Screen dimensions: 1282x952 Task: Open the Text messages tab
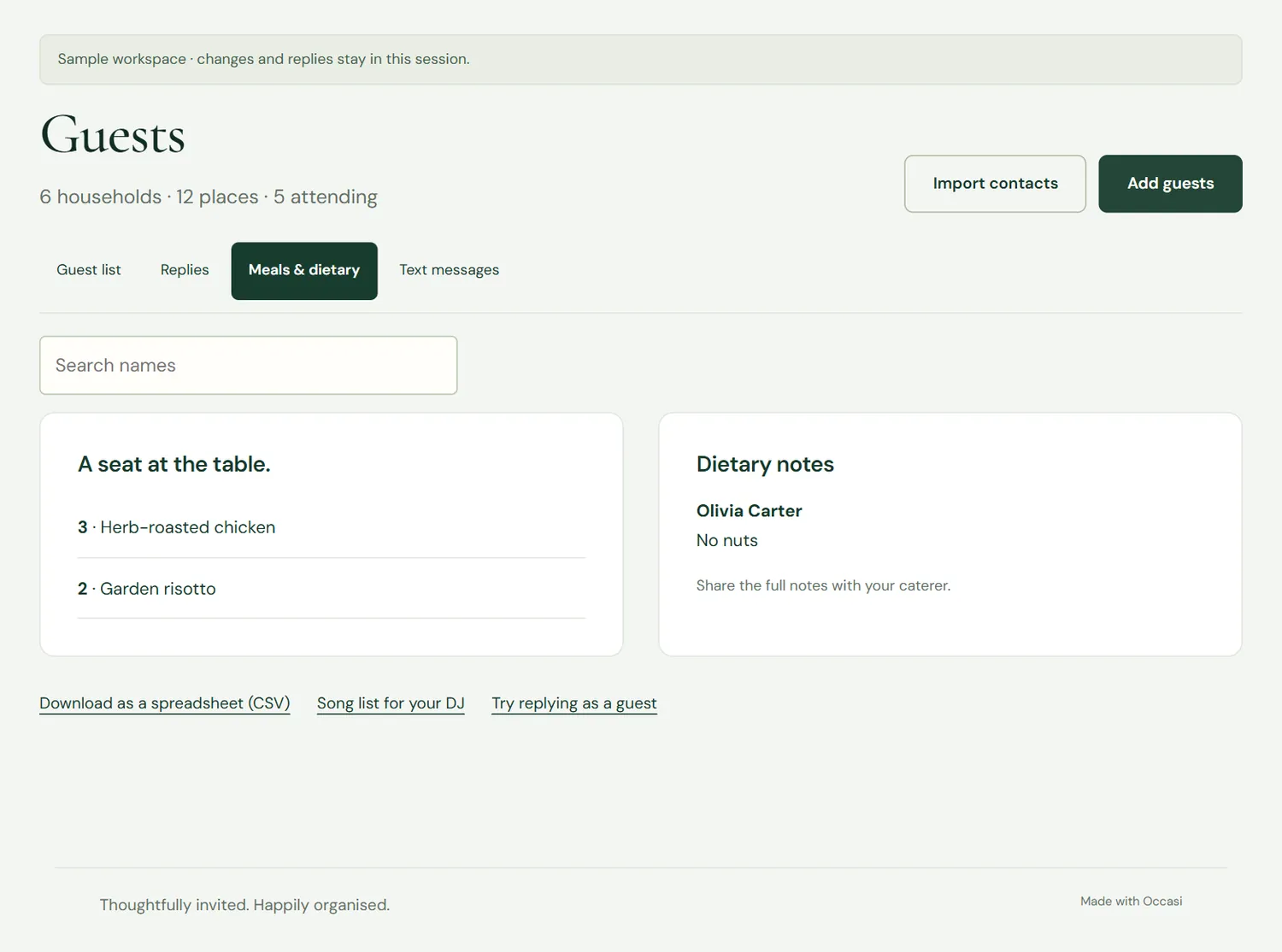(450, 270)
